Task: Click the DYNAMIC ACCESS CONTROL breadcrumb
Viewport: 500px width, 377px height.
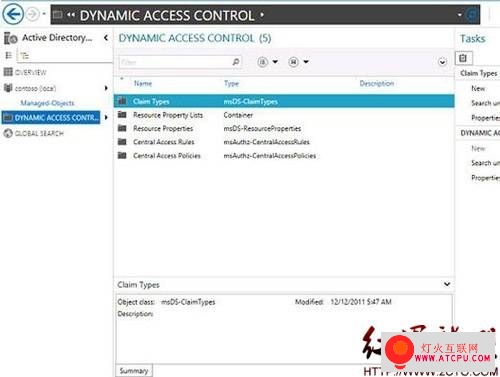Action: click(167, 15)
